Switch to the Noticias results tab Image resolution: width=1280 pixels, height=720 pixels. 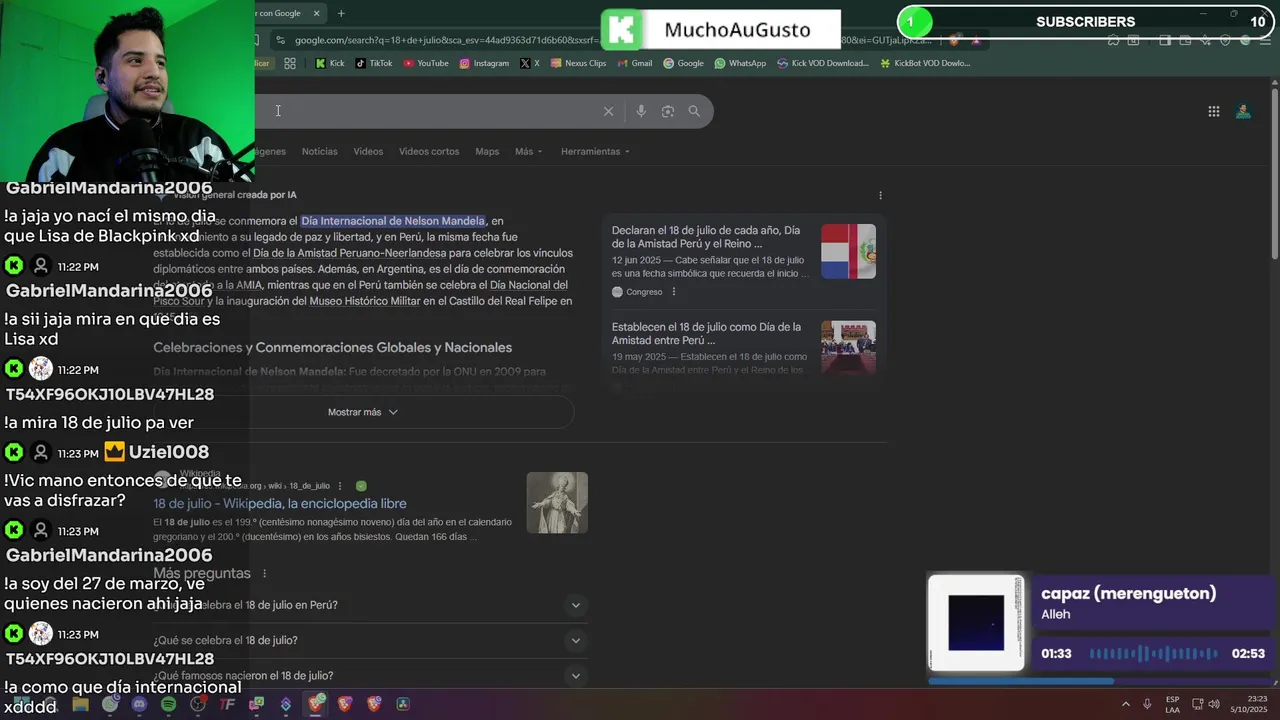[x=320, y=152]
